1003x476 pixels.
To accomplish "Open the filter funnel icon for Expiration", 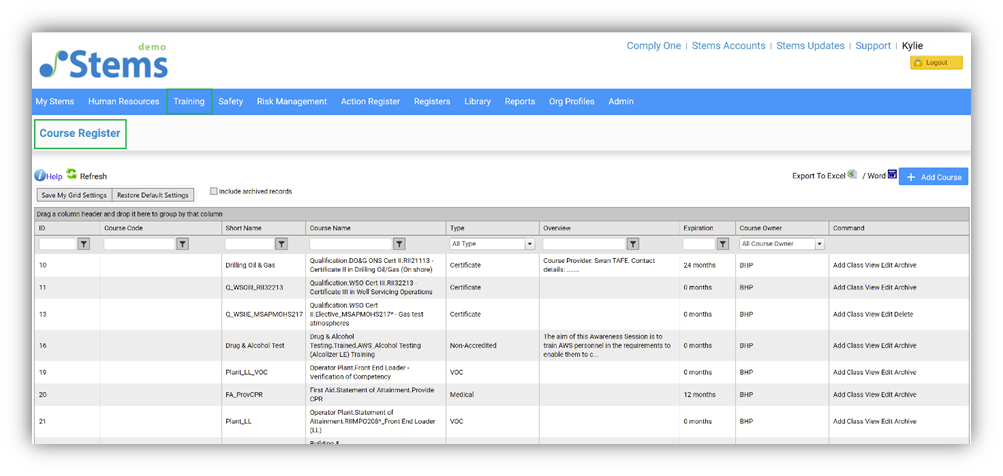I will 723,244.
